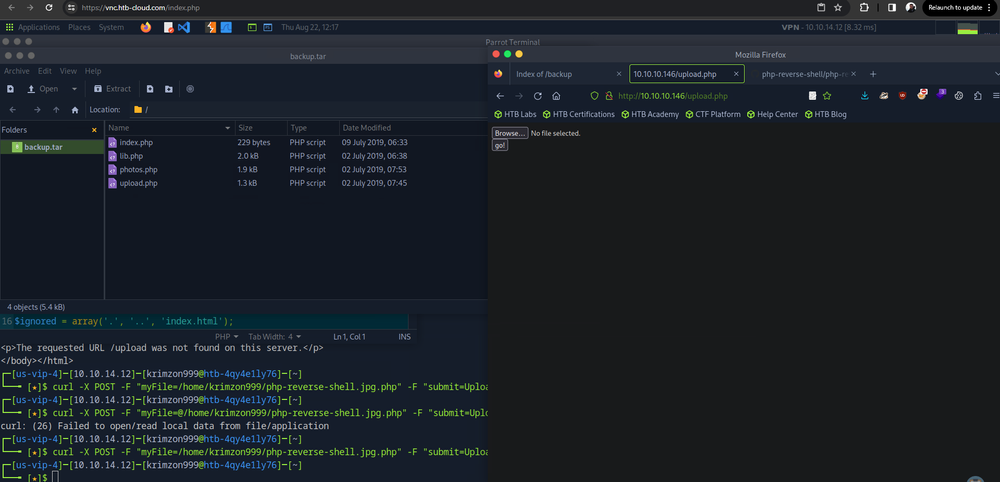This screenshot has width=1000, height=482.
Task: Open the HTB Academy bookmark
Action: point(651,115)
